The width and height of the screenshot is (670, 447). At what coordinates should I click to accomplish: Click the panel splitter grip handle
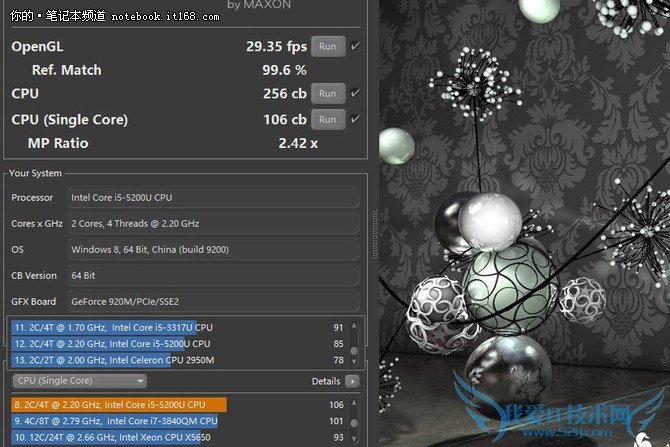[x=375, y=235]
